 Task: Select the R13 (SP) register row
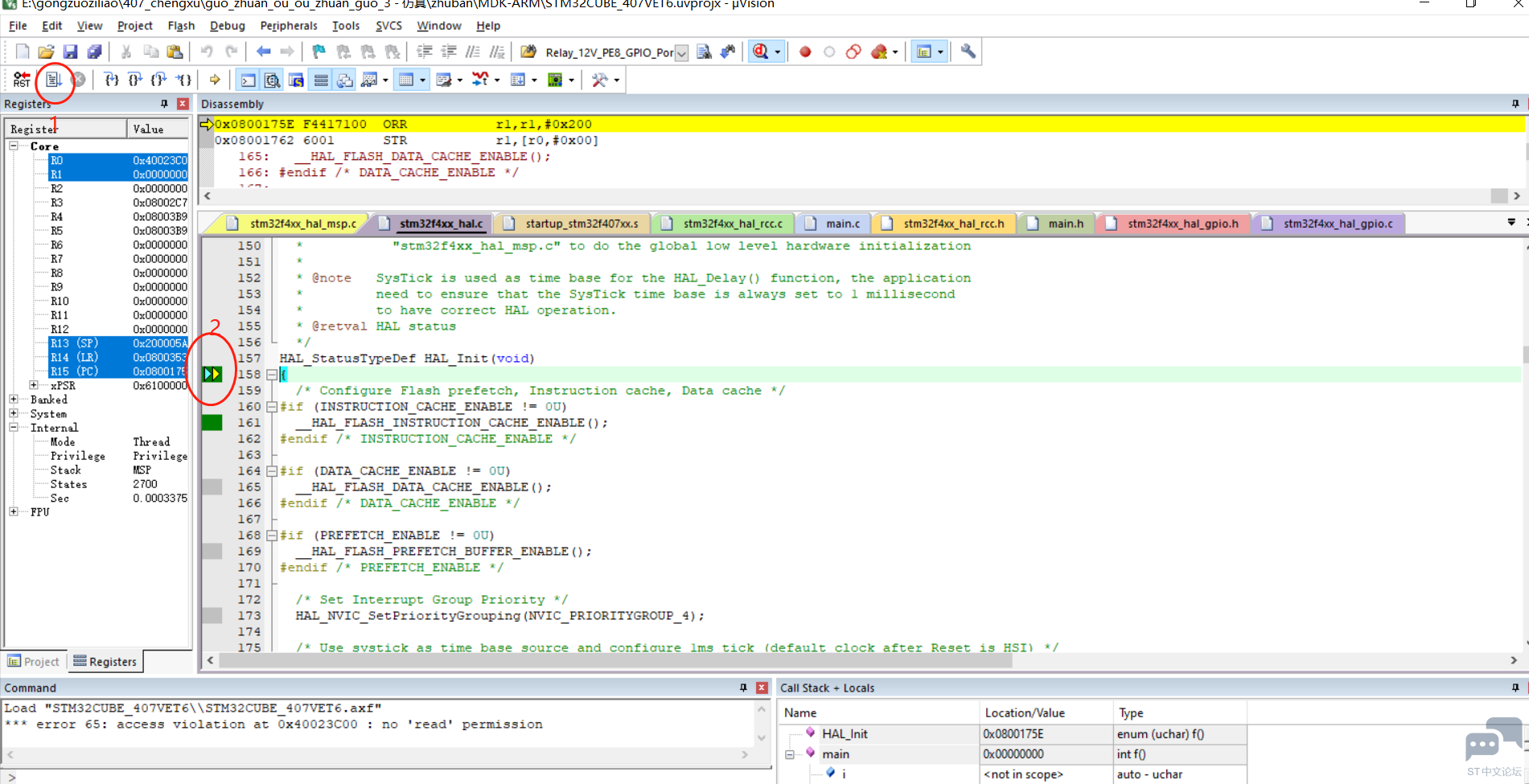[117, 343]
